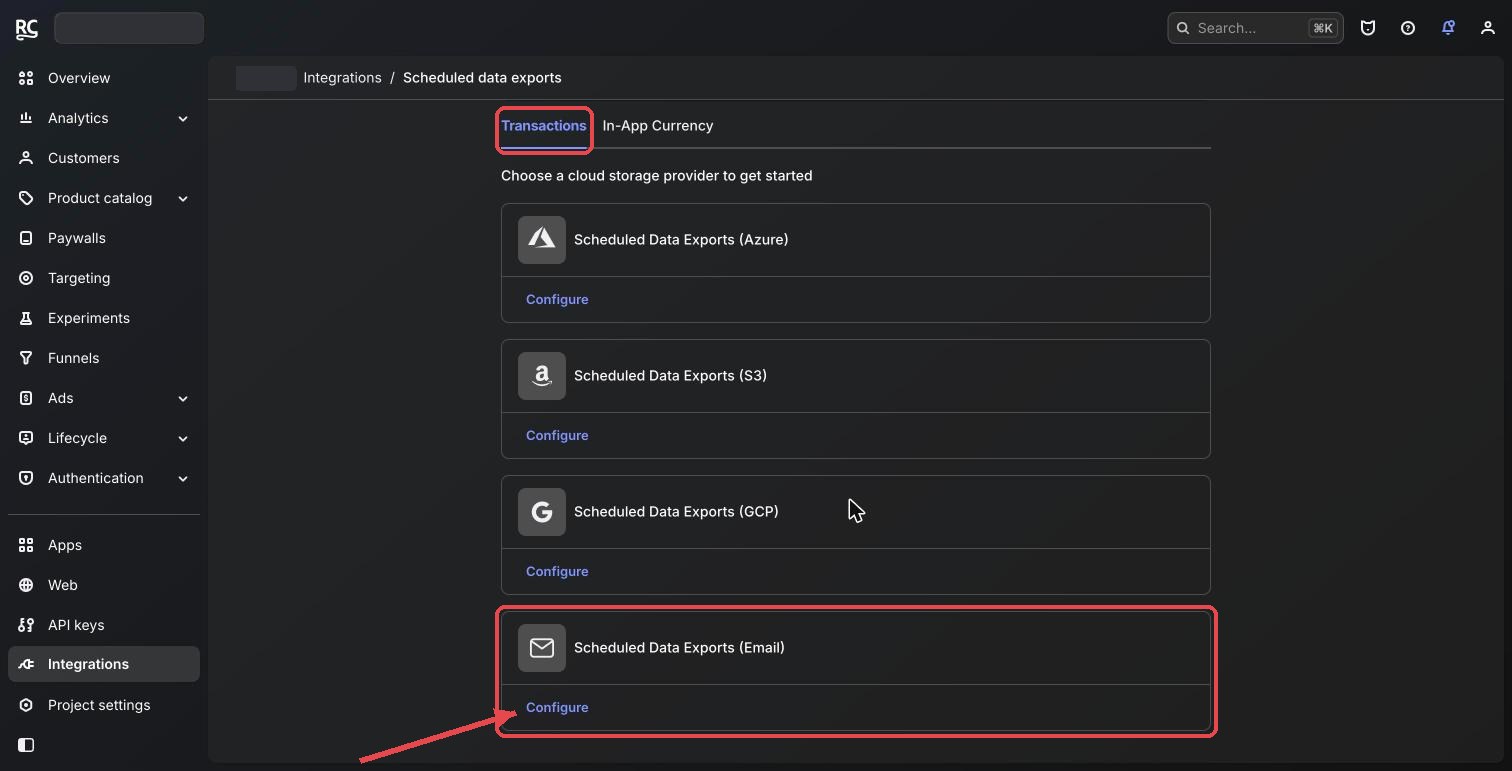This screenshot has width=1512, height=771.
Task: Click the Scheduled Data Exports (Email) title
Action: pos(679,648)
